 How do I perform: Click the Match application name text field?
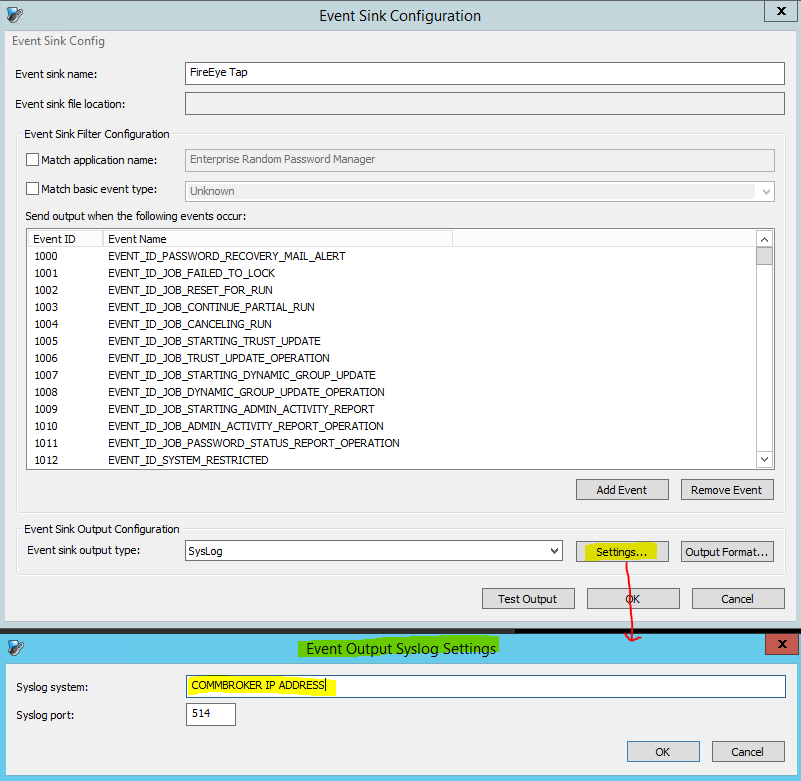click(480, 160)
